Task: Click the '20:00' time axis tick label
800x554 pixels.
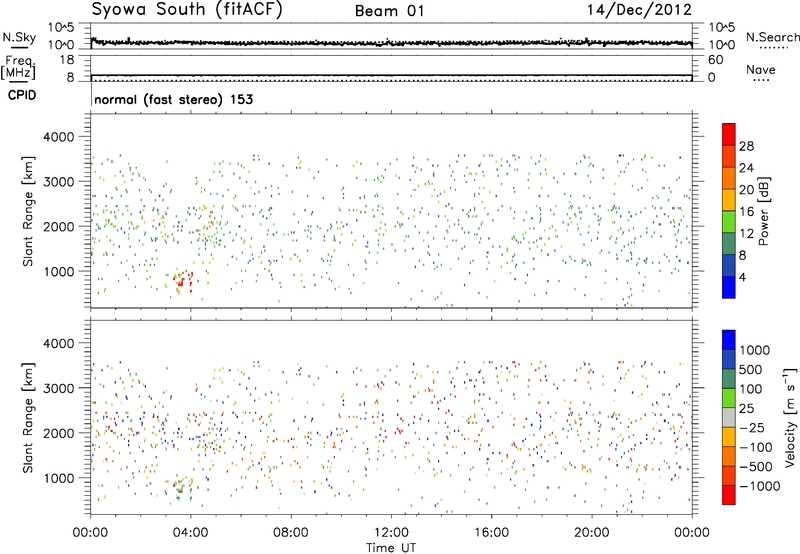Action: pyautogui.click(x=591, y=533)
